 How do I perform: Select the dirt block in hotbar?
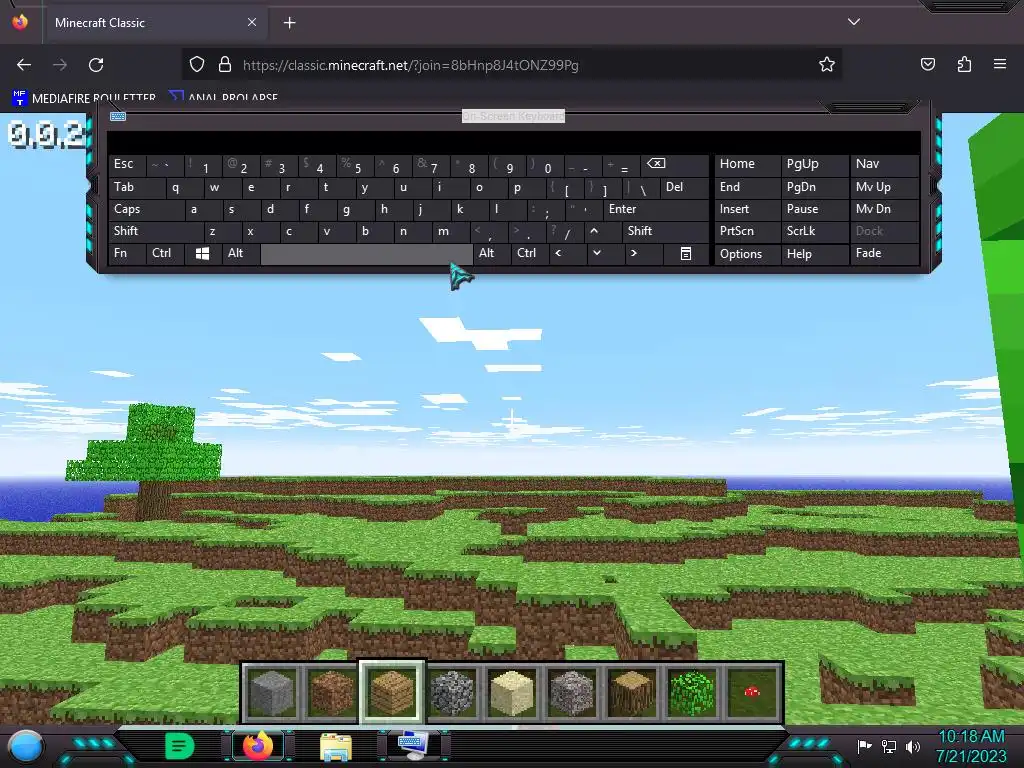pos(332,692)
